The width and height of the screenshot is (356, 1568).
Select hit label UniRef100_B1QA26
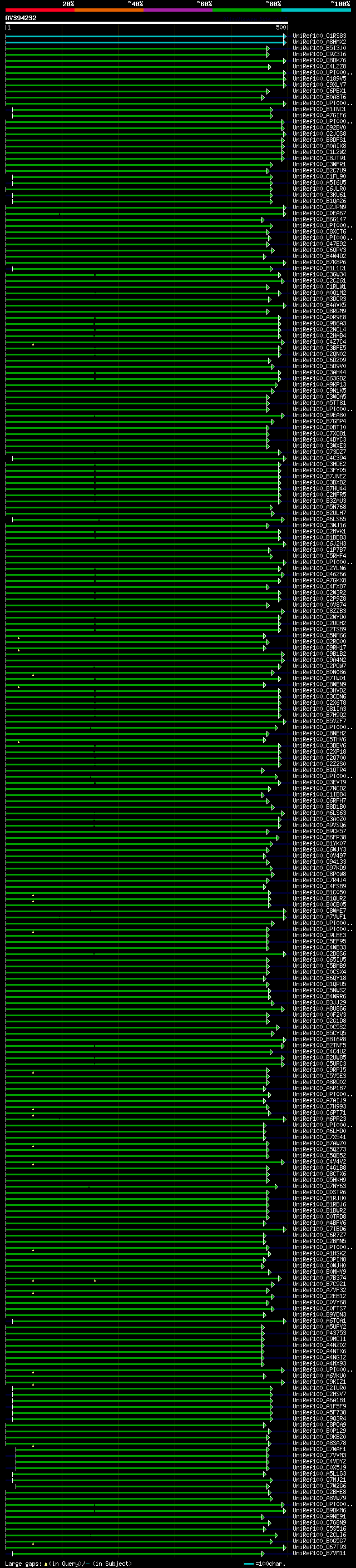pos(319,201)
